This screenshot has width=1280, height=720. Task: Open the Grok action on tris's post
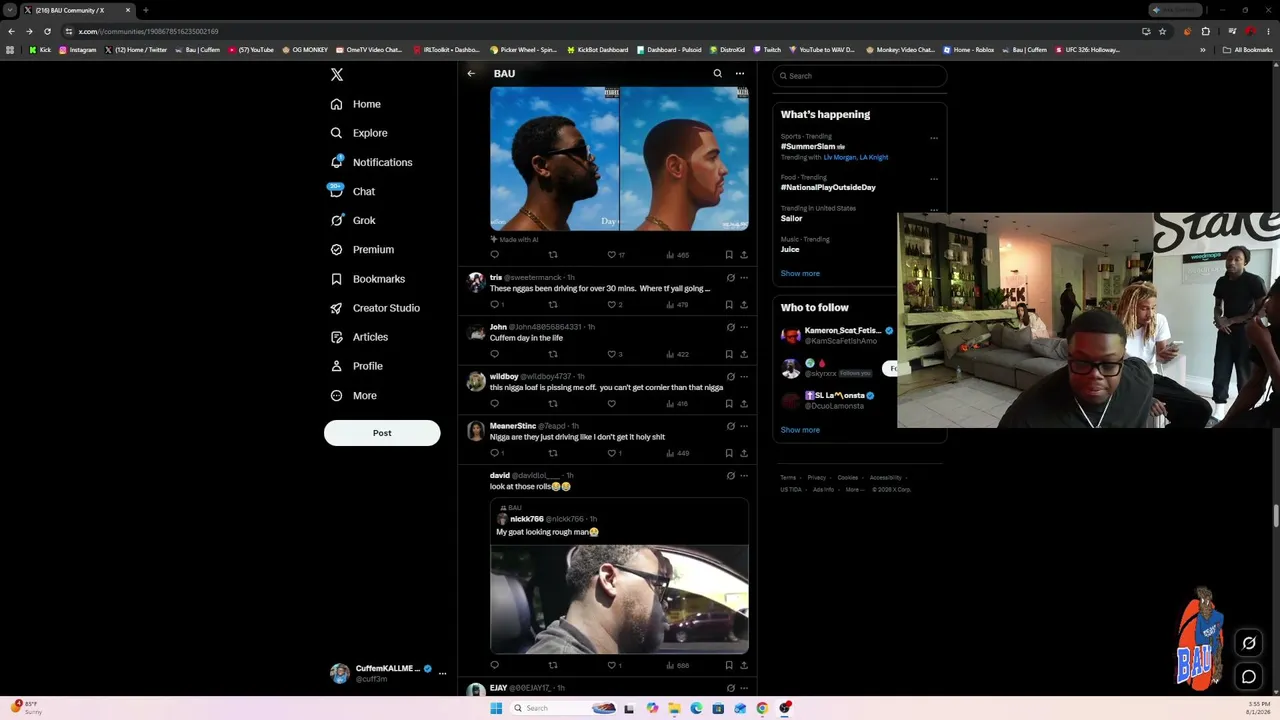click(730, 277)
